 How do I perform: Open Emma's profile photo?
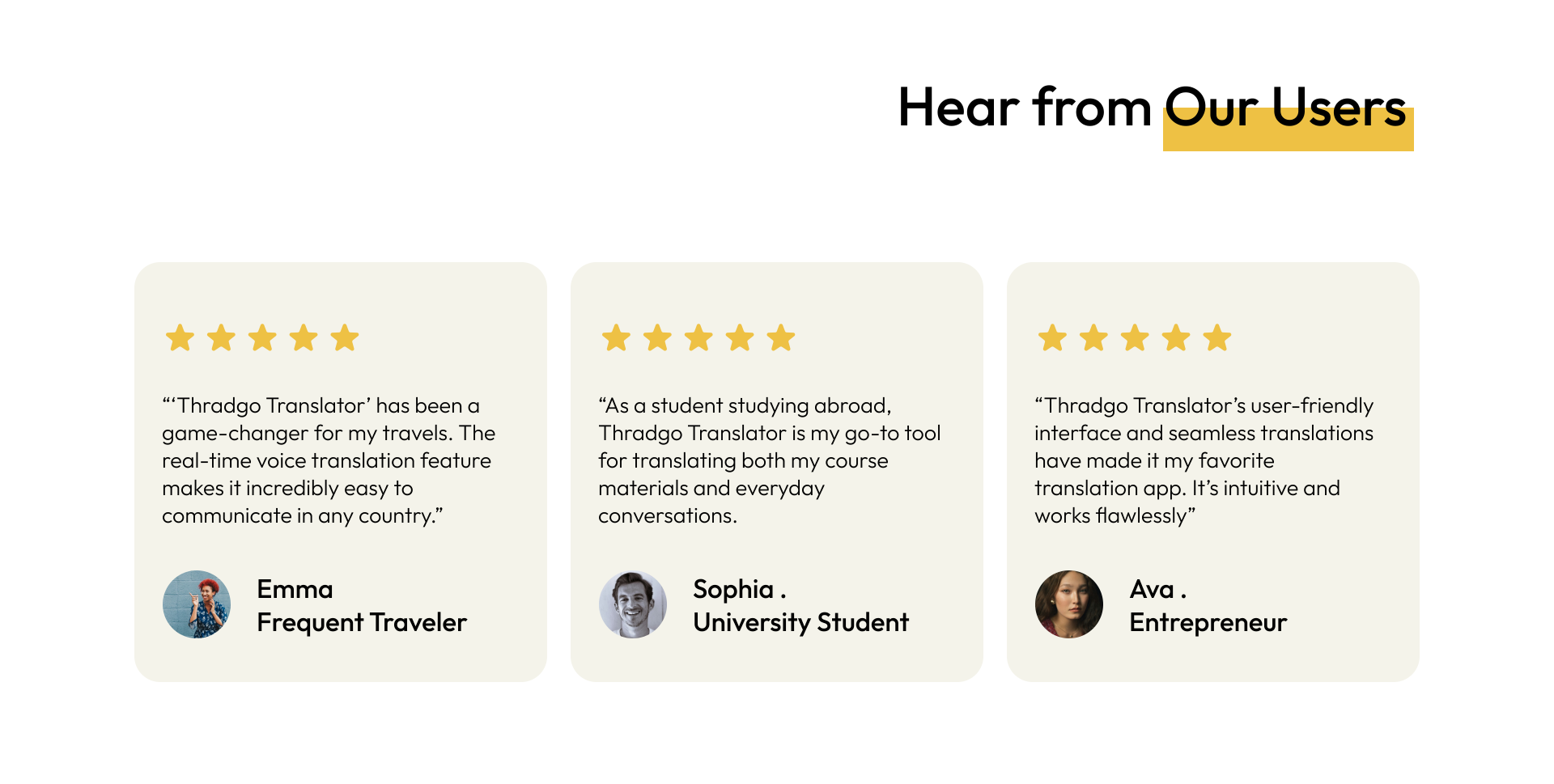click(197, 604)
